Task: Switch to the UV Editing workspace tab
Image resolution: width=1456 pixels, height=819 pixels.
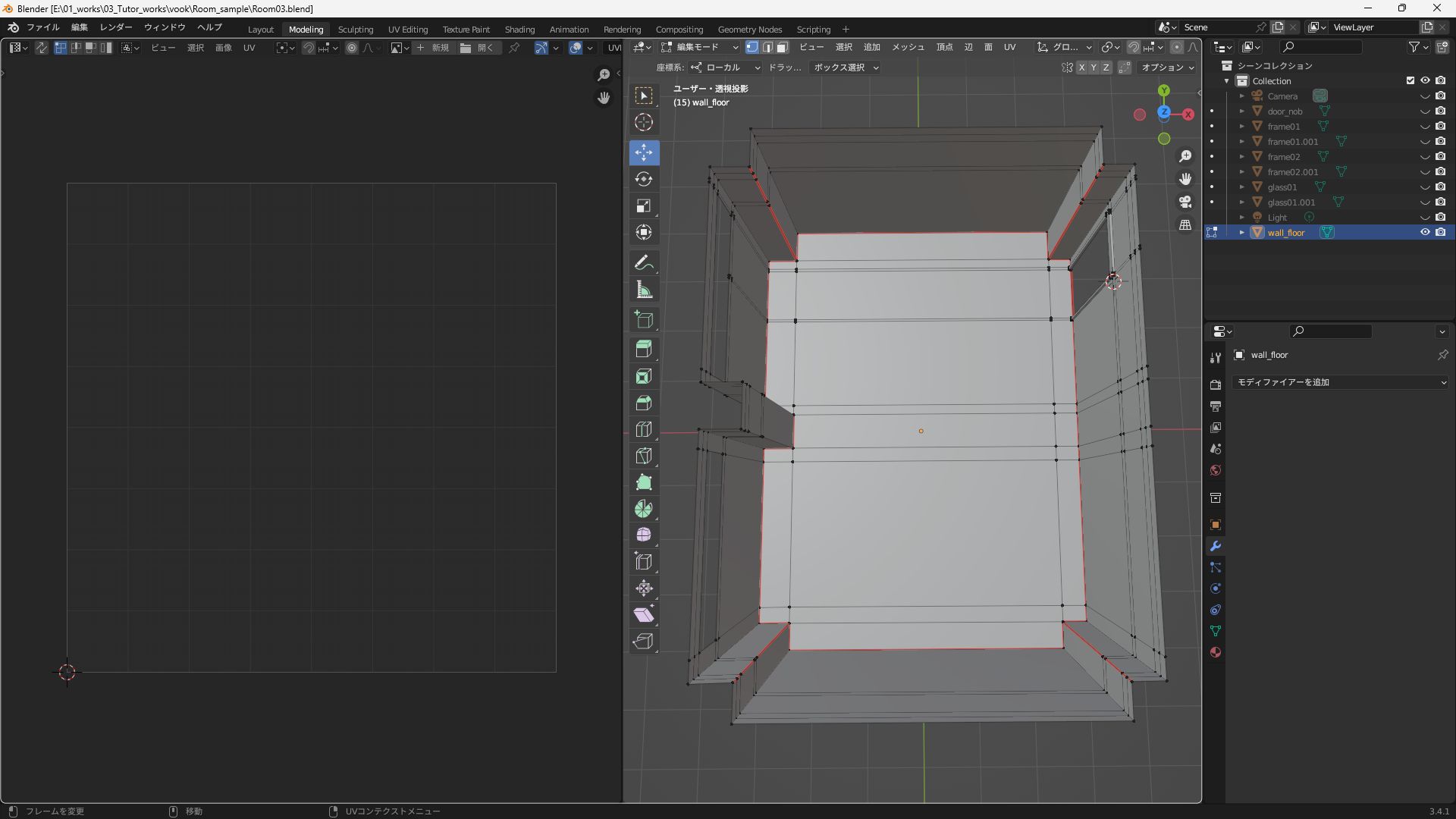Action: (x=407, y=30)
